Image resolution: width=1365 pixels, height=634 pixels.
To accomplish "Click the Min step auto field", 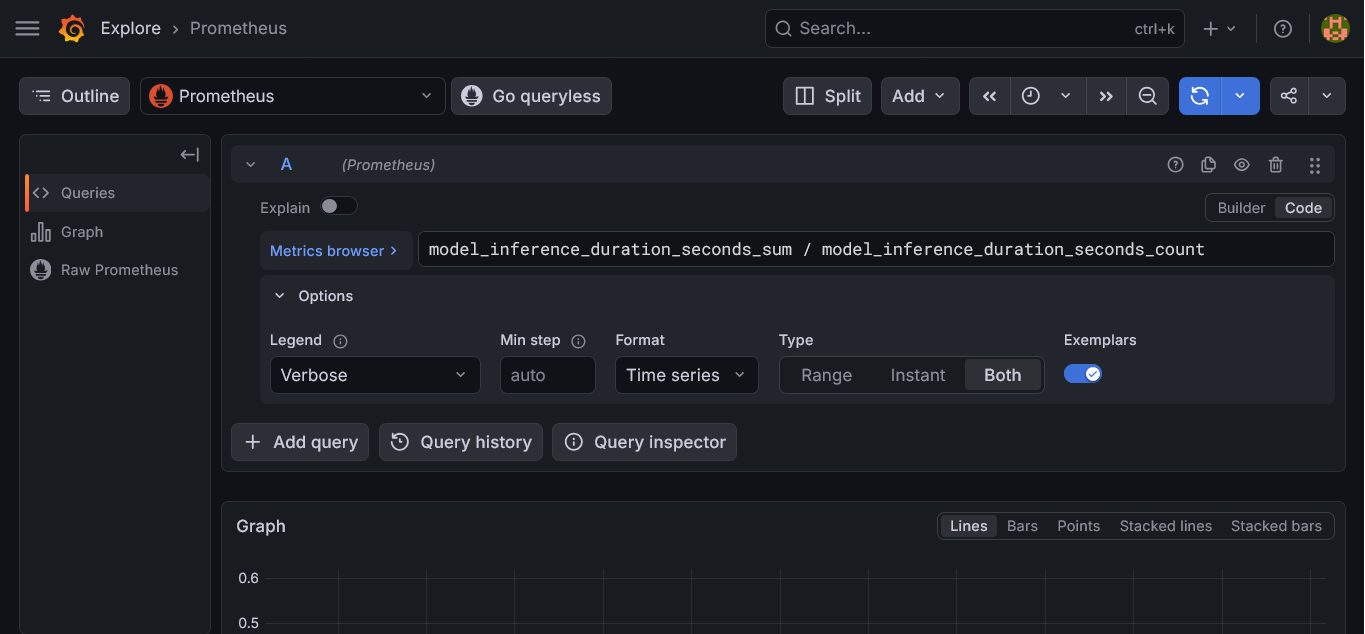I will point(548,375).
